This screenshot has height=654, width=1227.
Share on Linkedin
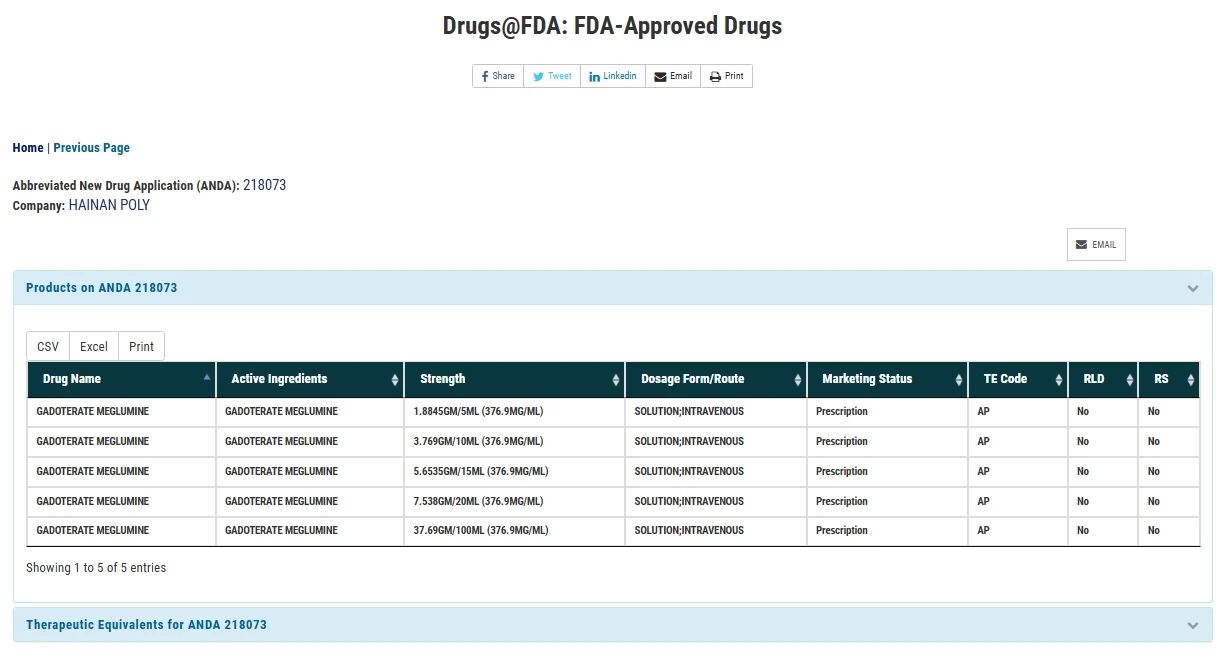click(x=612, y=76)
